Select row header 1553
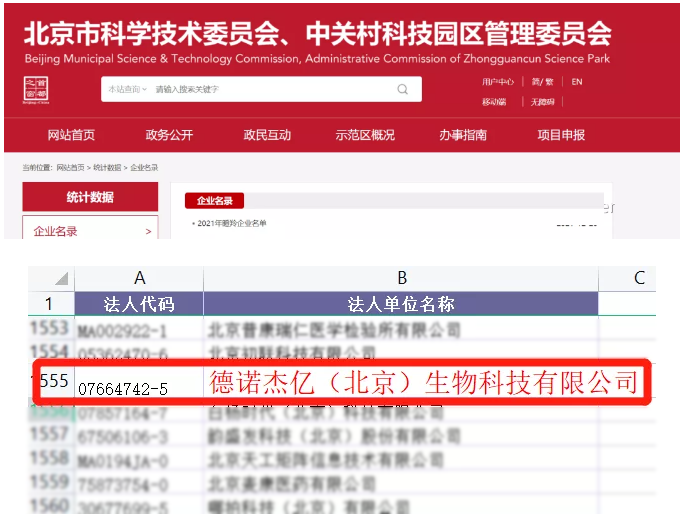Viewport: 680px width, 514px height. coord(50,328)
